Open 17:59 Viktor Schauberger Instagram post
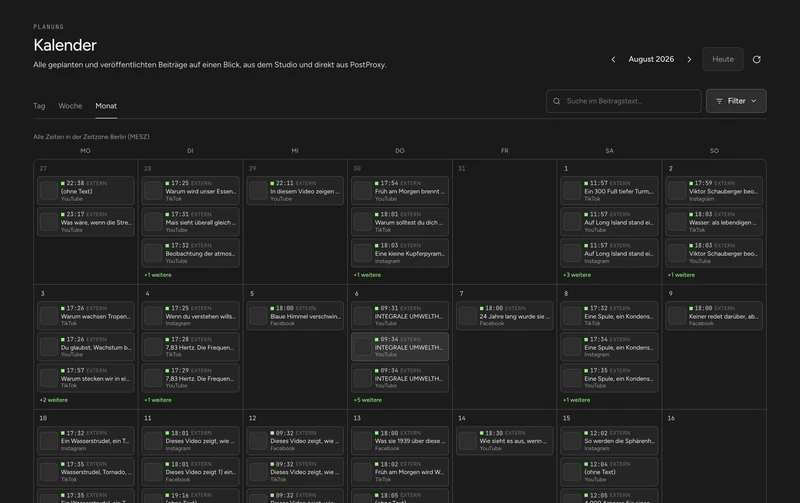 [x=714, y=191]
